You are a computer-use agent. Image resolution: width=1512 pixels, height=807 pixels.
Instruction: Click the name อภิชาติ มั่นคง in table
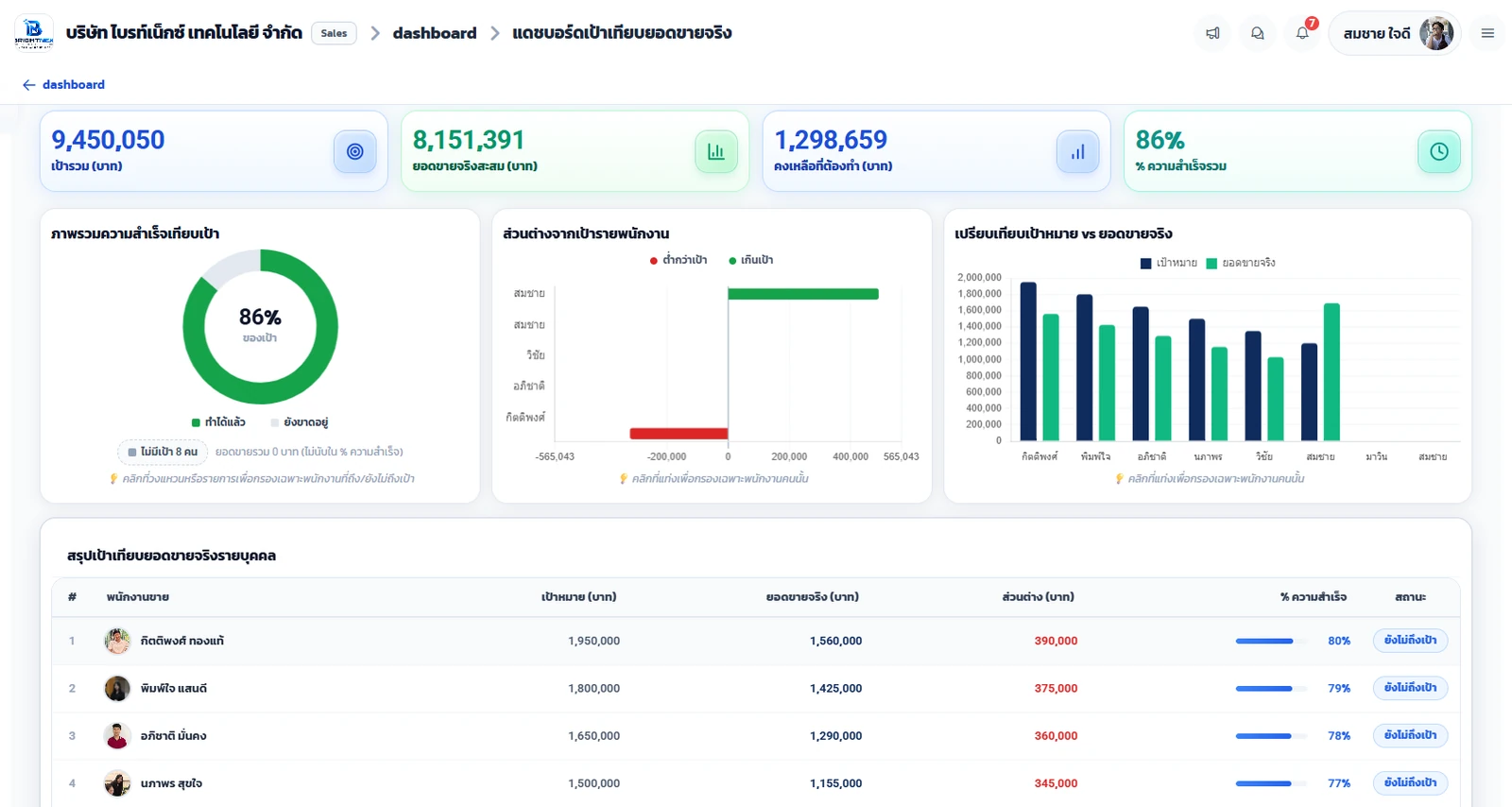[174, 735]
